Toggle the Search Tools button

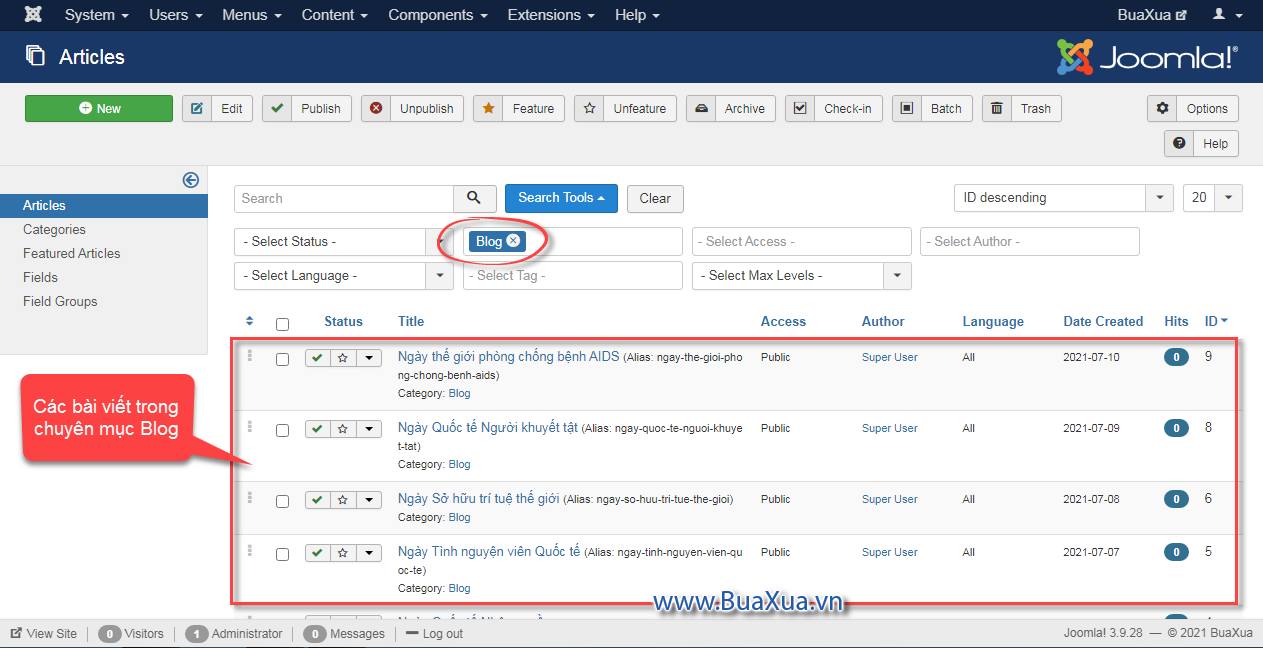[561, 198]
